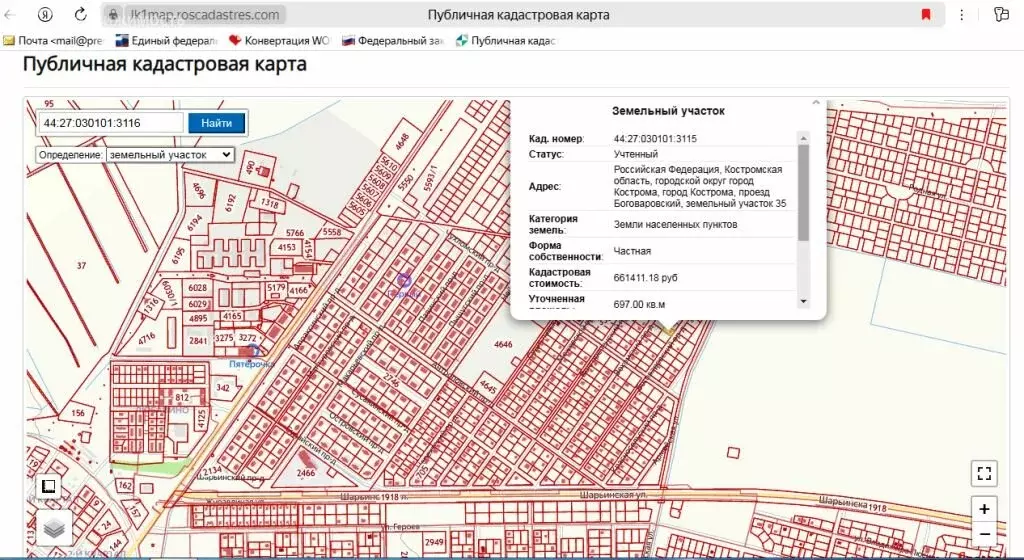
Task: Open the 'Почта' bookmark
Action: [x=54, y=41]
